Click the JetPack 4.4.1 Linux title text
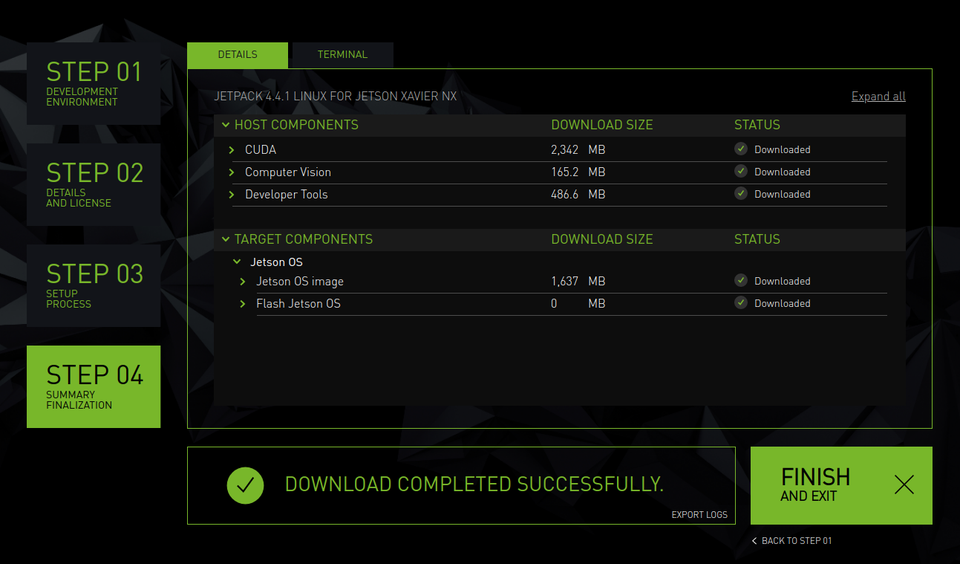960x564 pixels. 335,96
